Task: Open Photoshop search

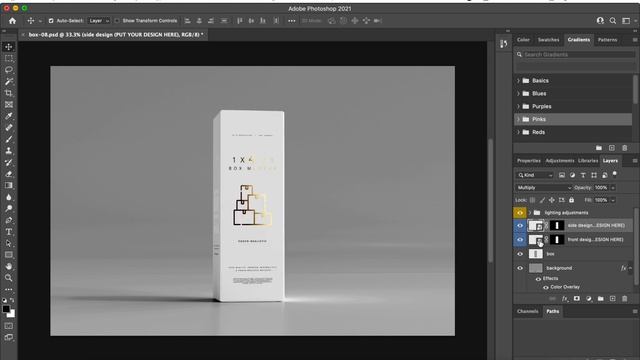Action: coord(613,20)
